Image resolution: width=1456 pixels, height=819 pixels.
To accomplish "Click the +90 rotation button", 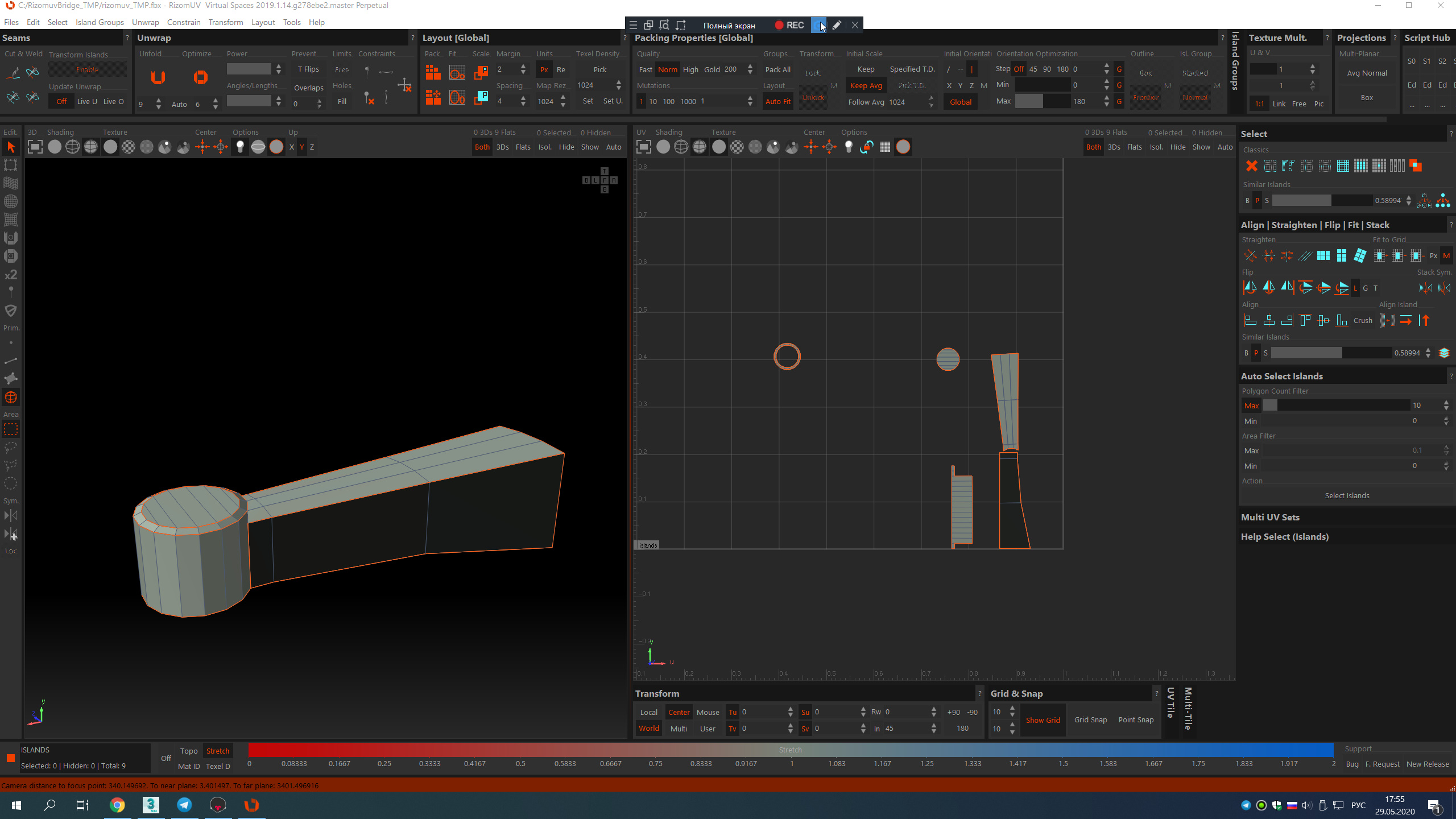I will point(953,713).
